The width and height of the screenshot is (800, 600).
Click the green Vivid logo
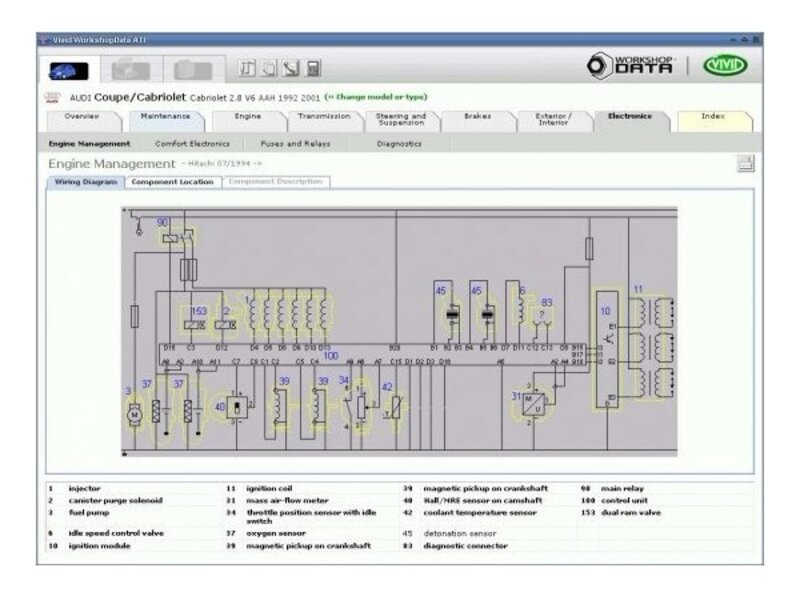click(x=725, y=67)
